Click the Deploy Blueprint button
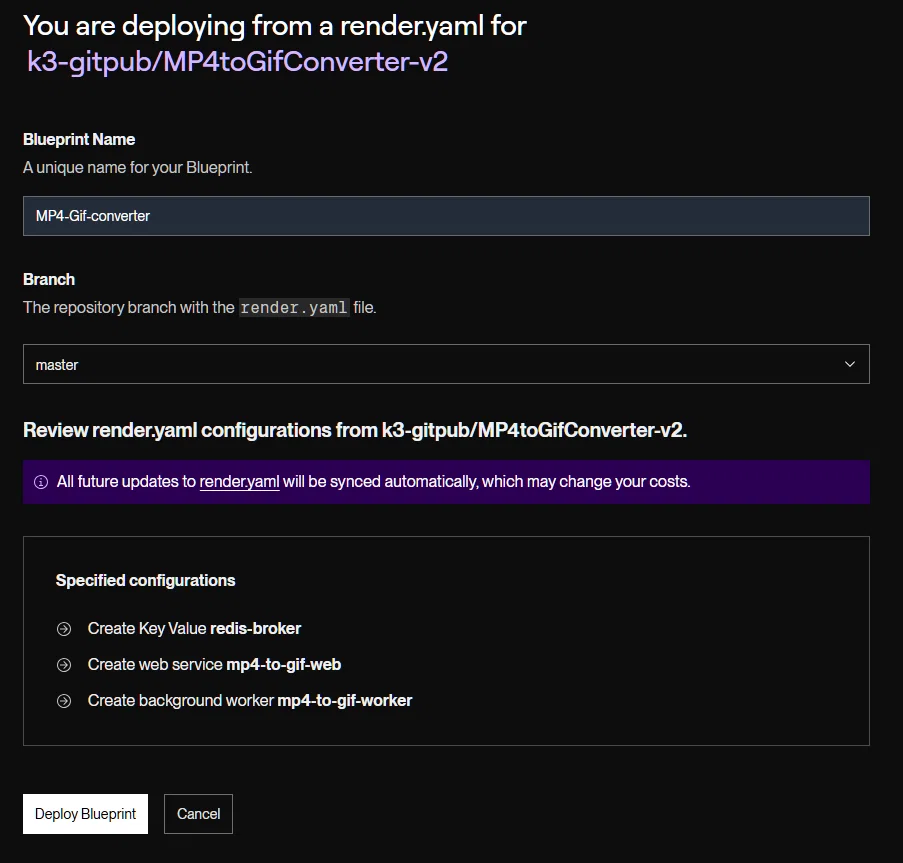903x863 pixels. click(85, 813)
